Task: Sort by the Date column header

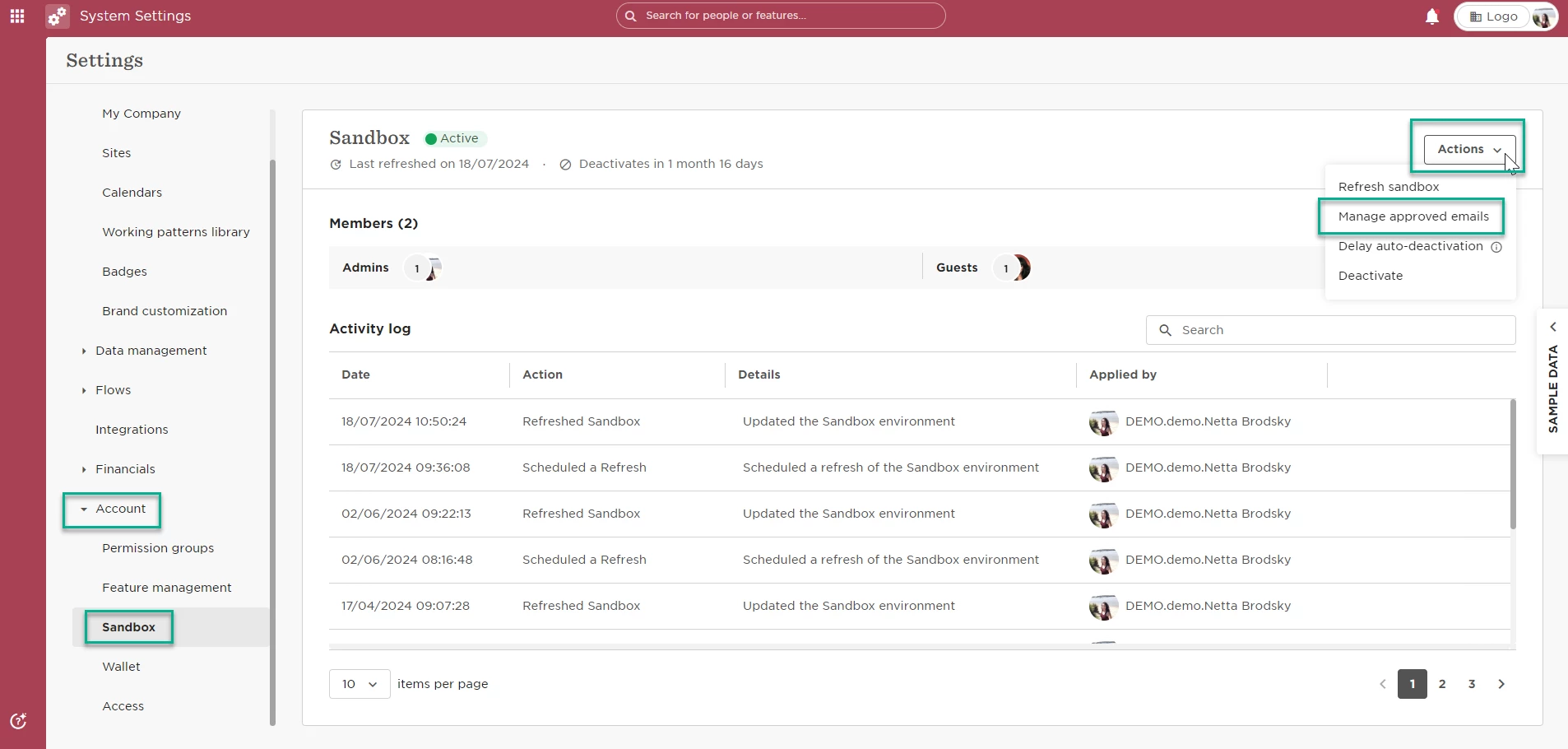Action: 355,374
